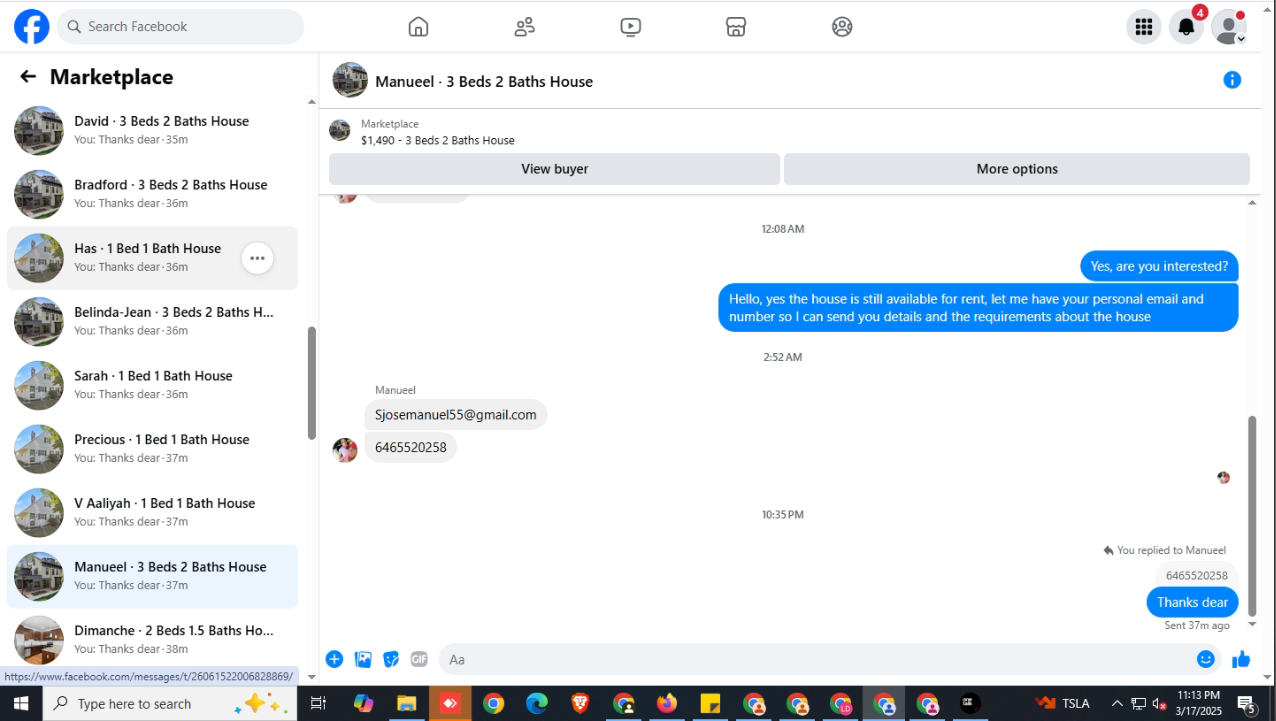This screenshot has width=1276, height=721.
Task: Select the Manueel conversation in the list
Action: click(152, 576)
